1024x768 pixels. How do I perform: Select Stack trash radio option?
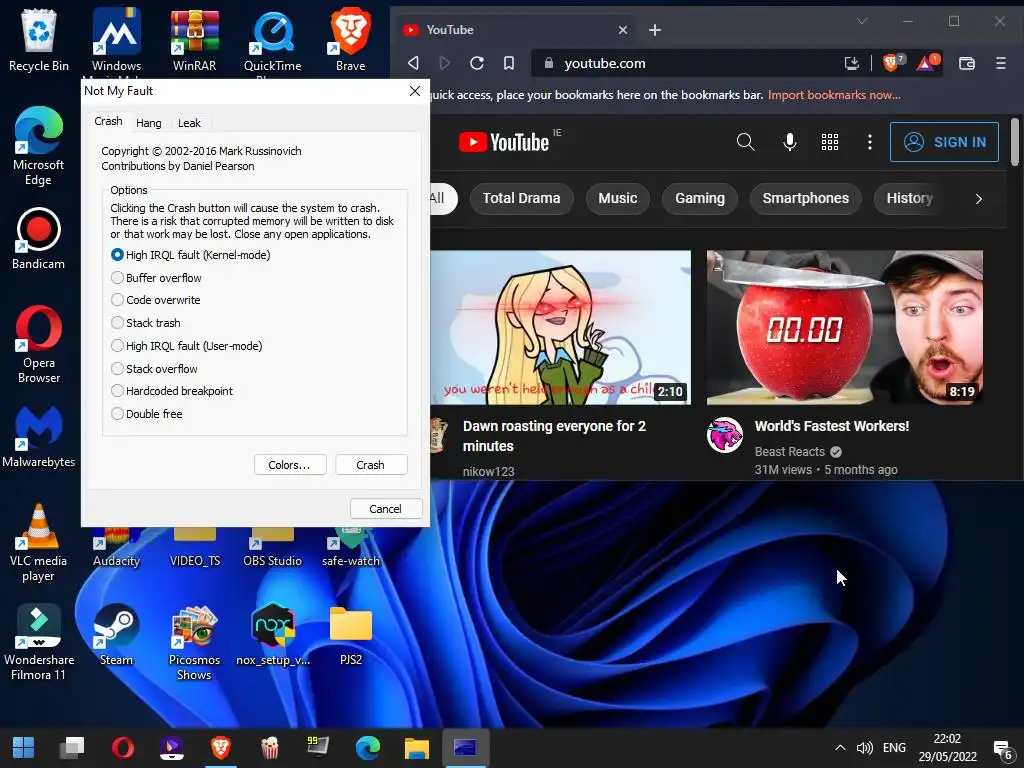point(146,323)
